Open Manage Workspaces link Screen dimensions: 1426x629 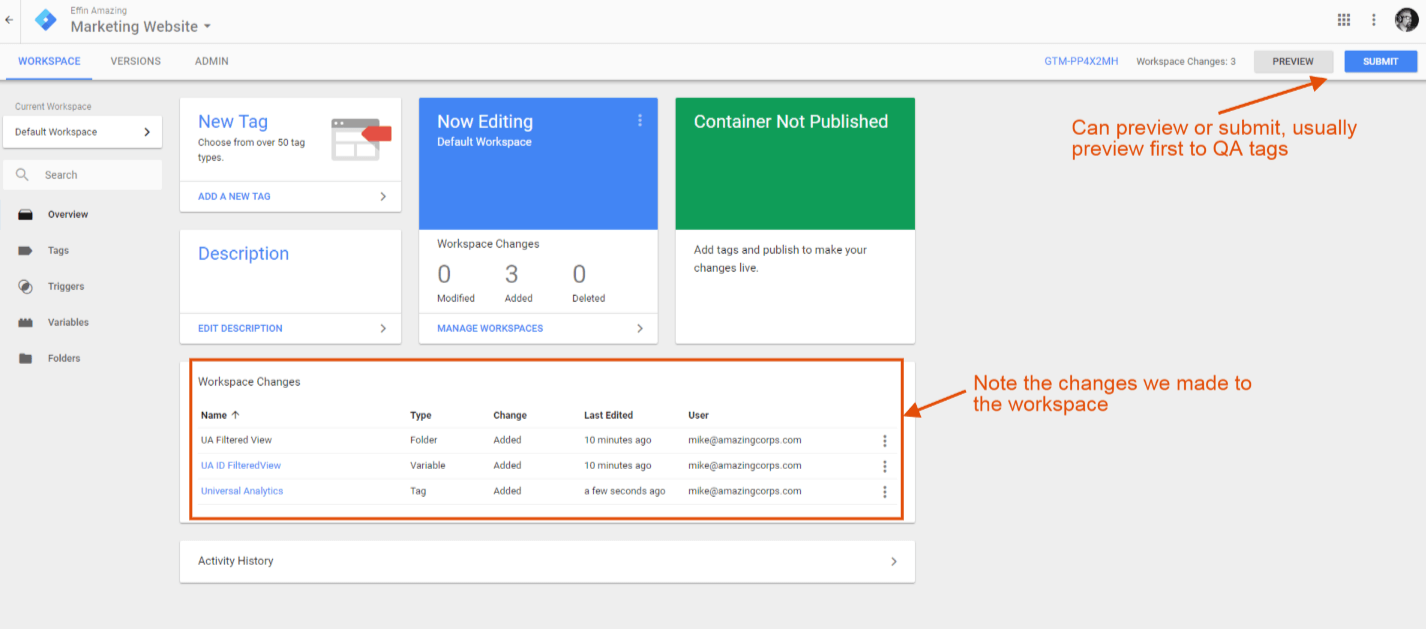coord(489,328)
